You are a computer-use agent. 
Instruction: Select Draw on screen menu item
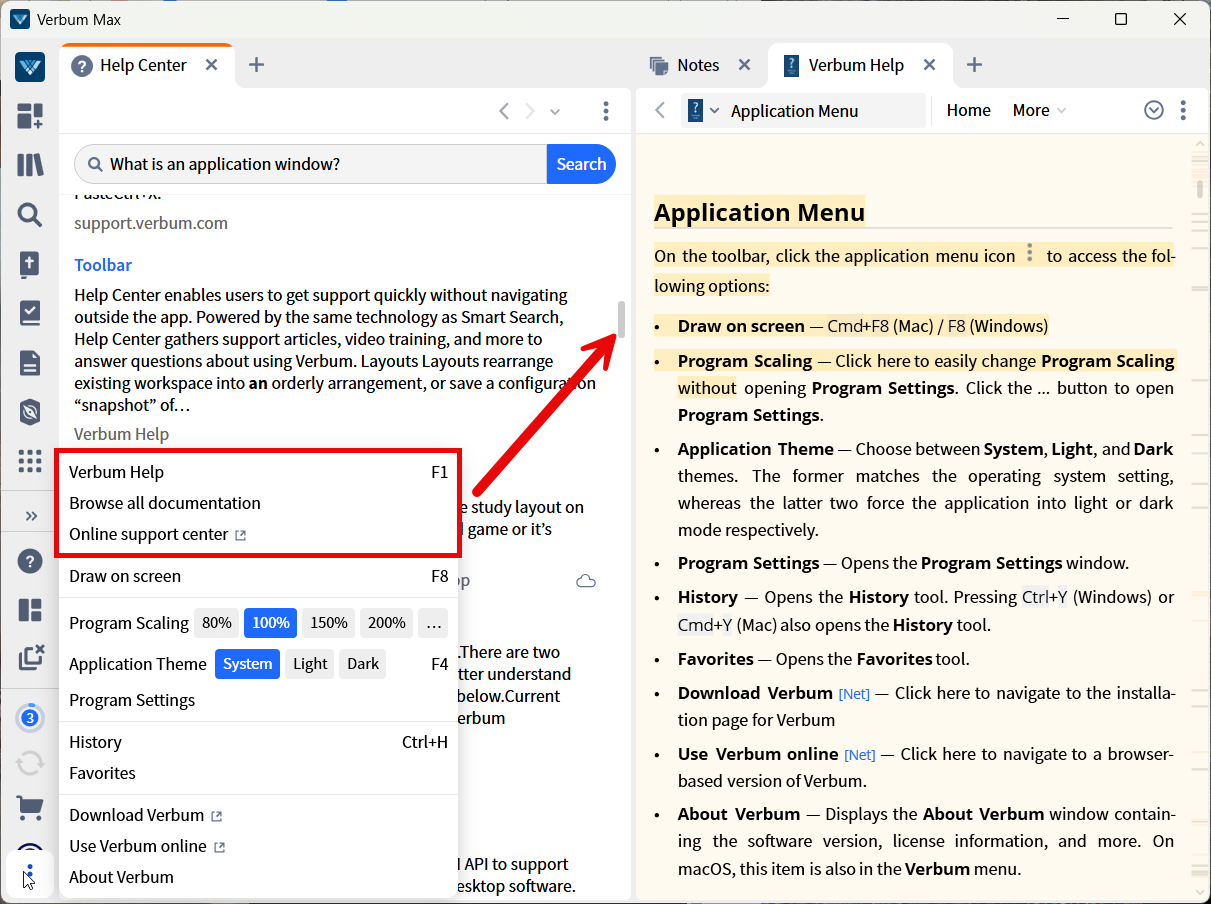pos(258,576)
